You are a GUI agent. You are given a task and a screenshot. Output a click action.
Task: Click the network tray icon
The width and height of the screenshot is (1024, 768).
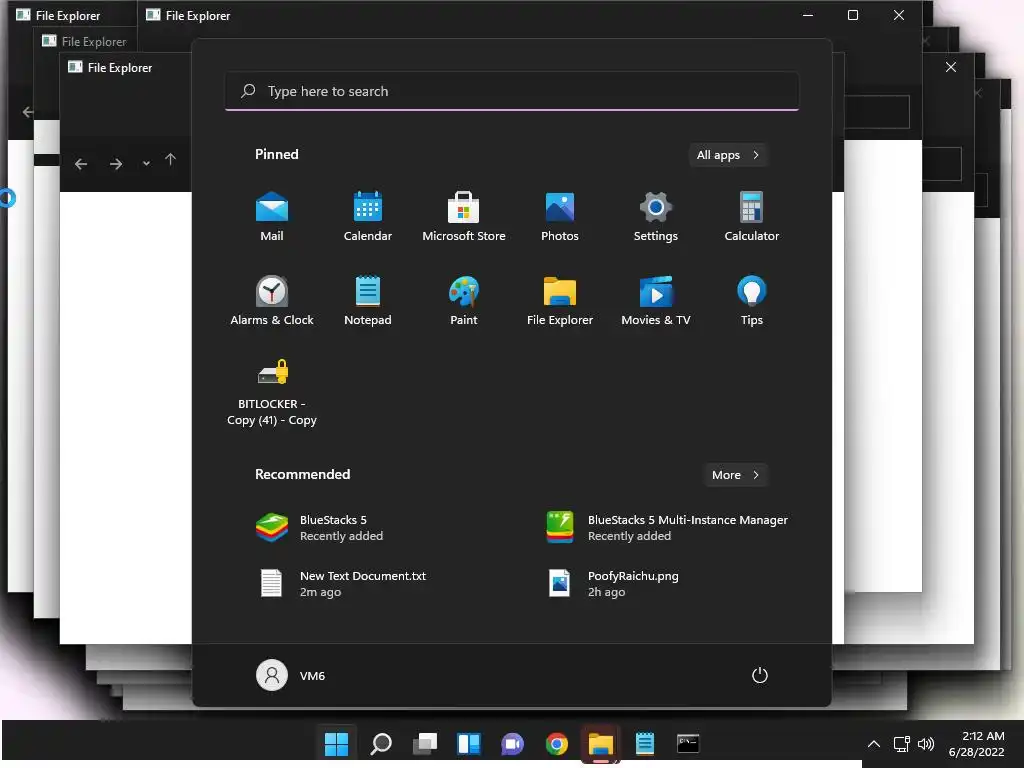pos(902,743)
